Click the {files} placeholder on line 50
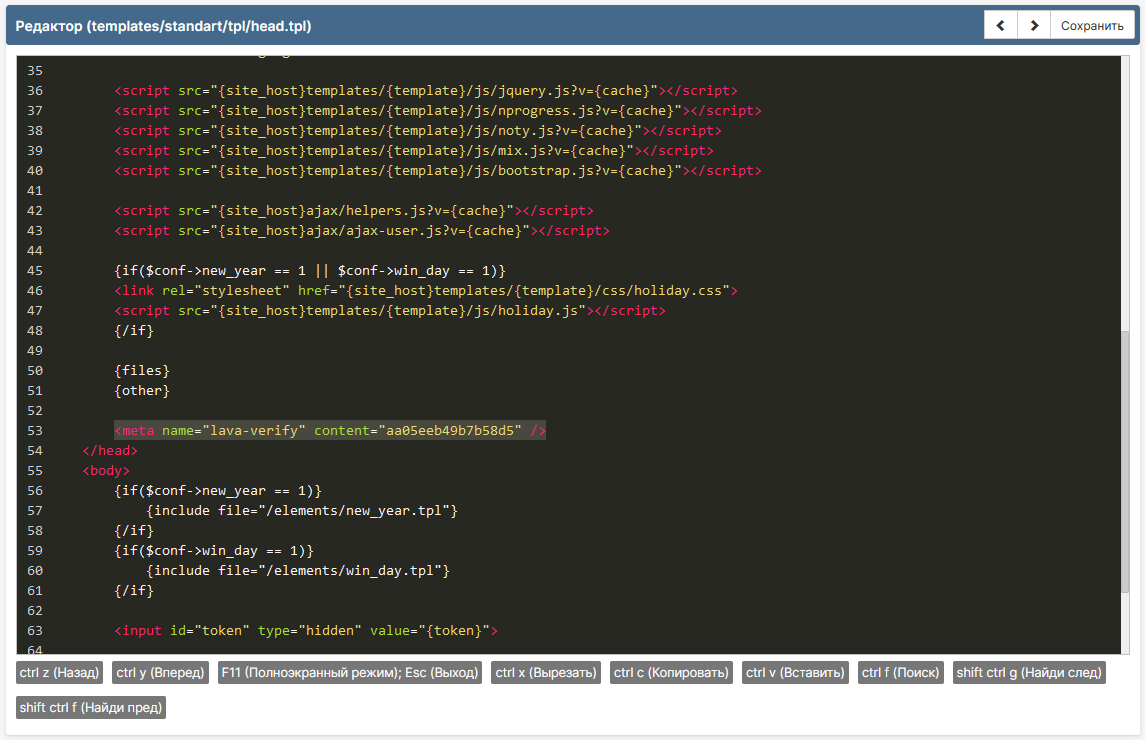 (142, 370)
